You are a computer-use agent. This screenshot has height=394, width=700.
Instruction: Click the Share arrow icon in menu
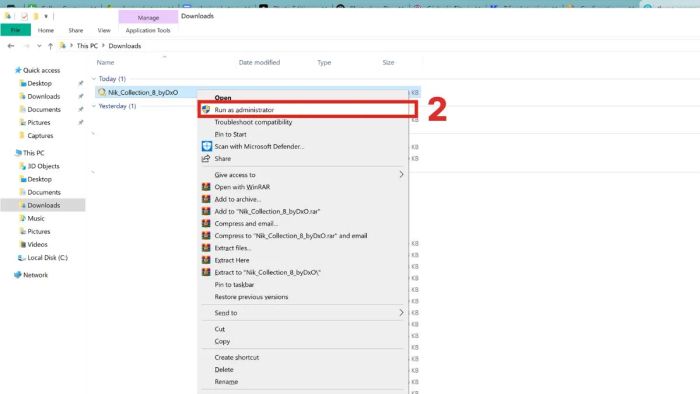206,158
